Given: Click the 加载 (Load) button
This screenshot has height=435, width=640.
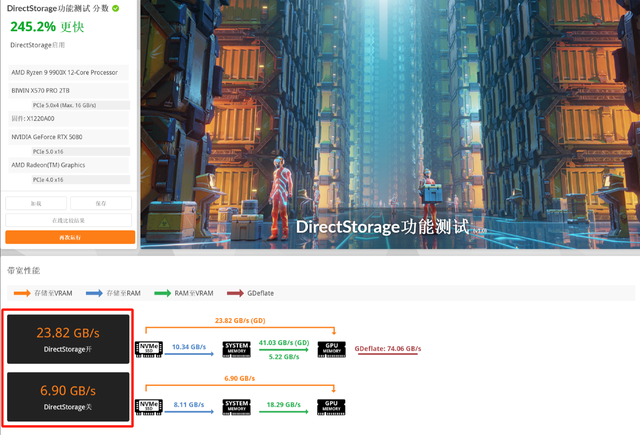Looking at the screenshot, I should pos(36,203).
